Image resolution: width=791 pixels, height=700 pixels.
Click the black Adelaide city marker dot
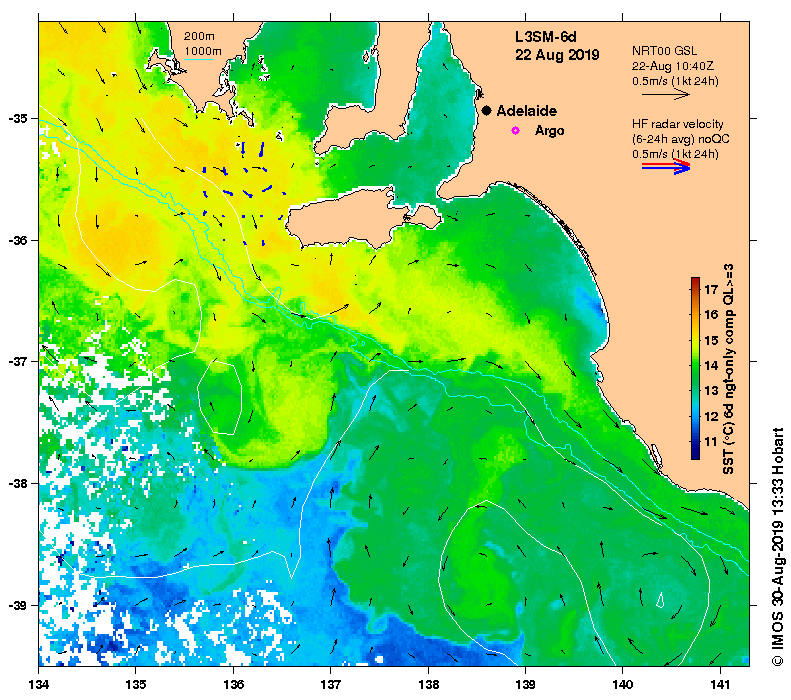tap(486, 110)
